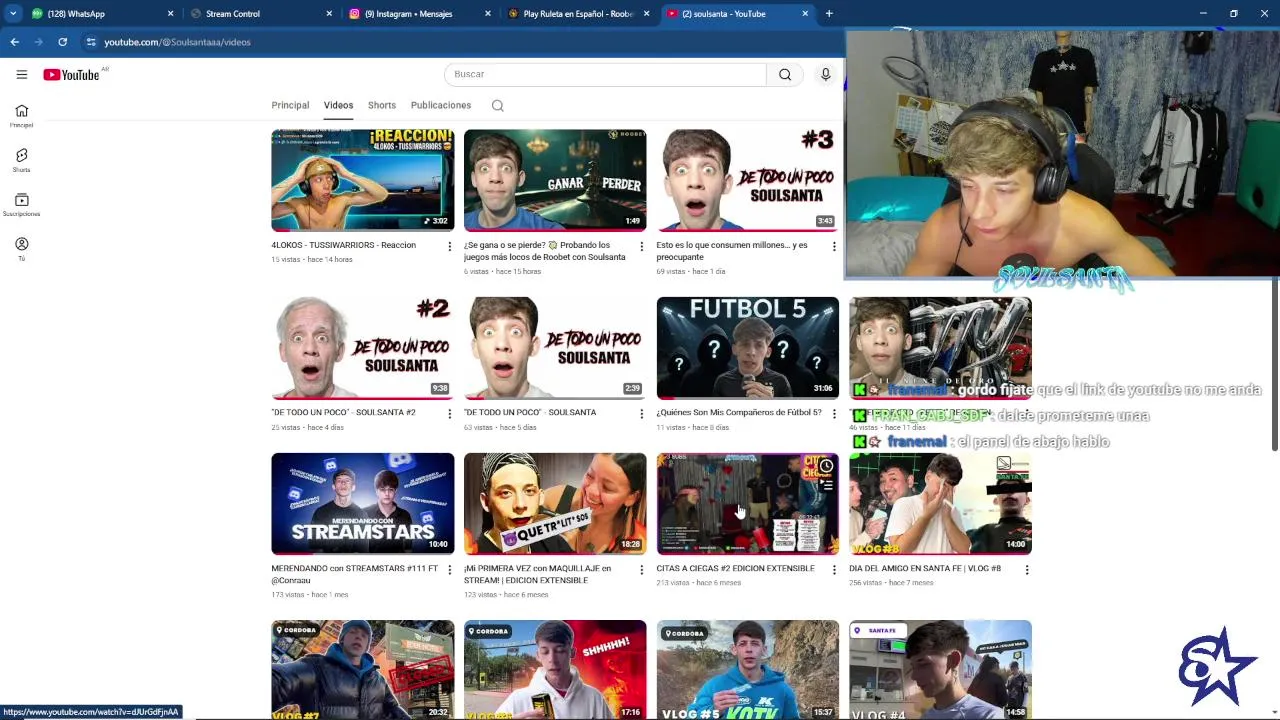Screen dimensions: 1280x720
Task: Click the magnifier search button
Action: click(785, 74)
